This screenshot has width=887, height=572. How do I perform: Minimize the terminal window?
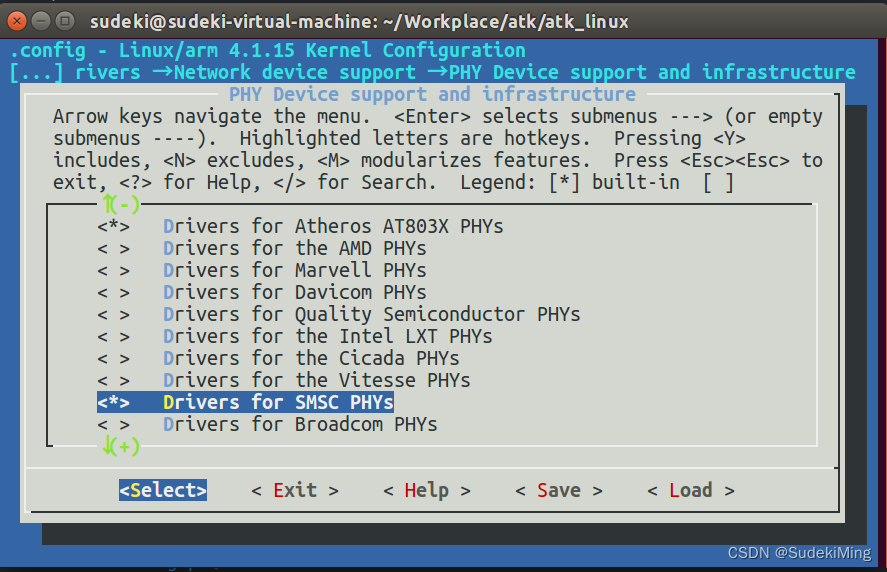(41, 21)
